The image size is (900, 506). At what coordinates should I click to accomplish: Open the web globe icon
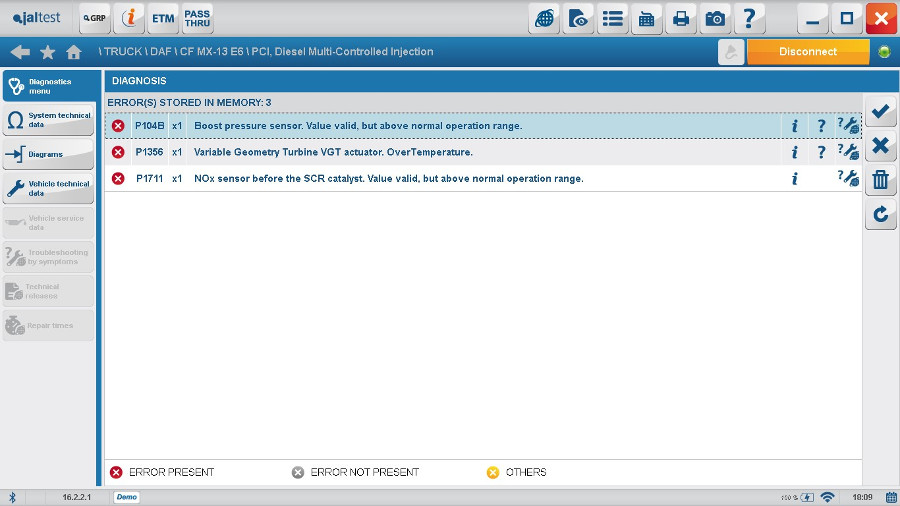[x=544, y=19]
